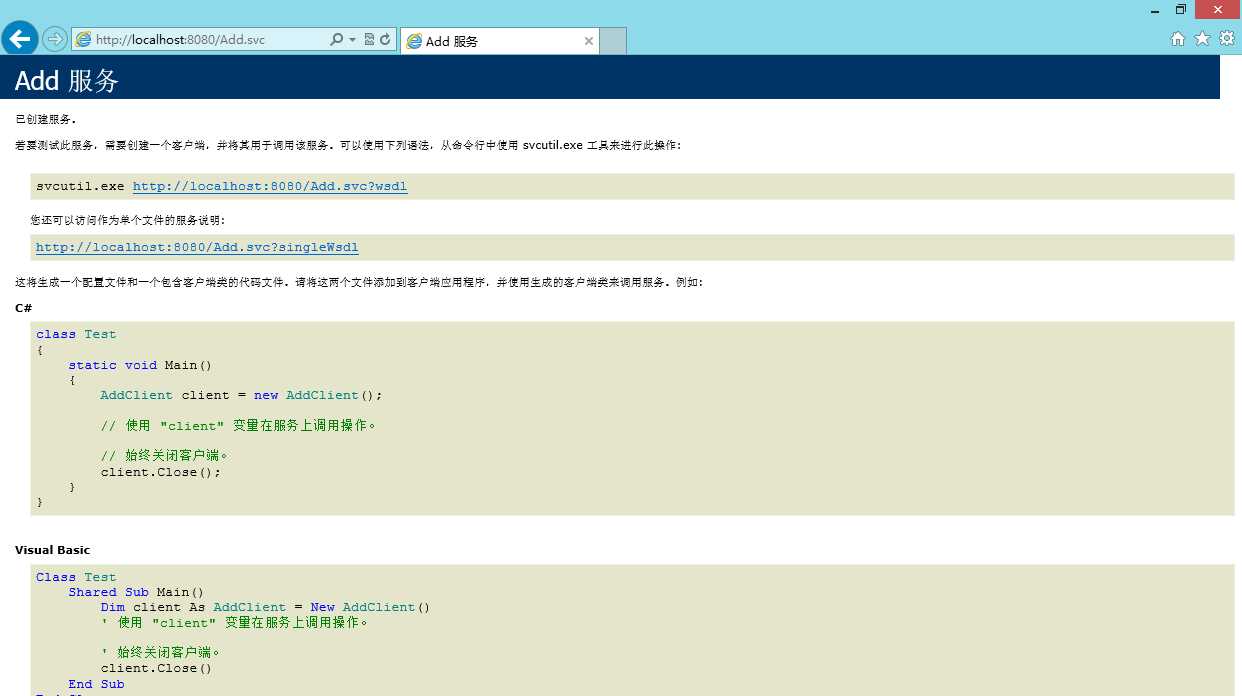Open the address bar autocomplete dropdown
The height and width of the screenshot is (696, 1242).
tap(352, 39)
